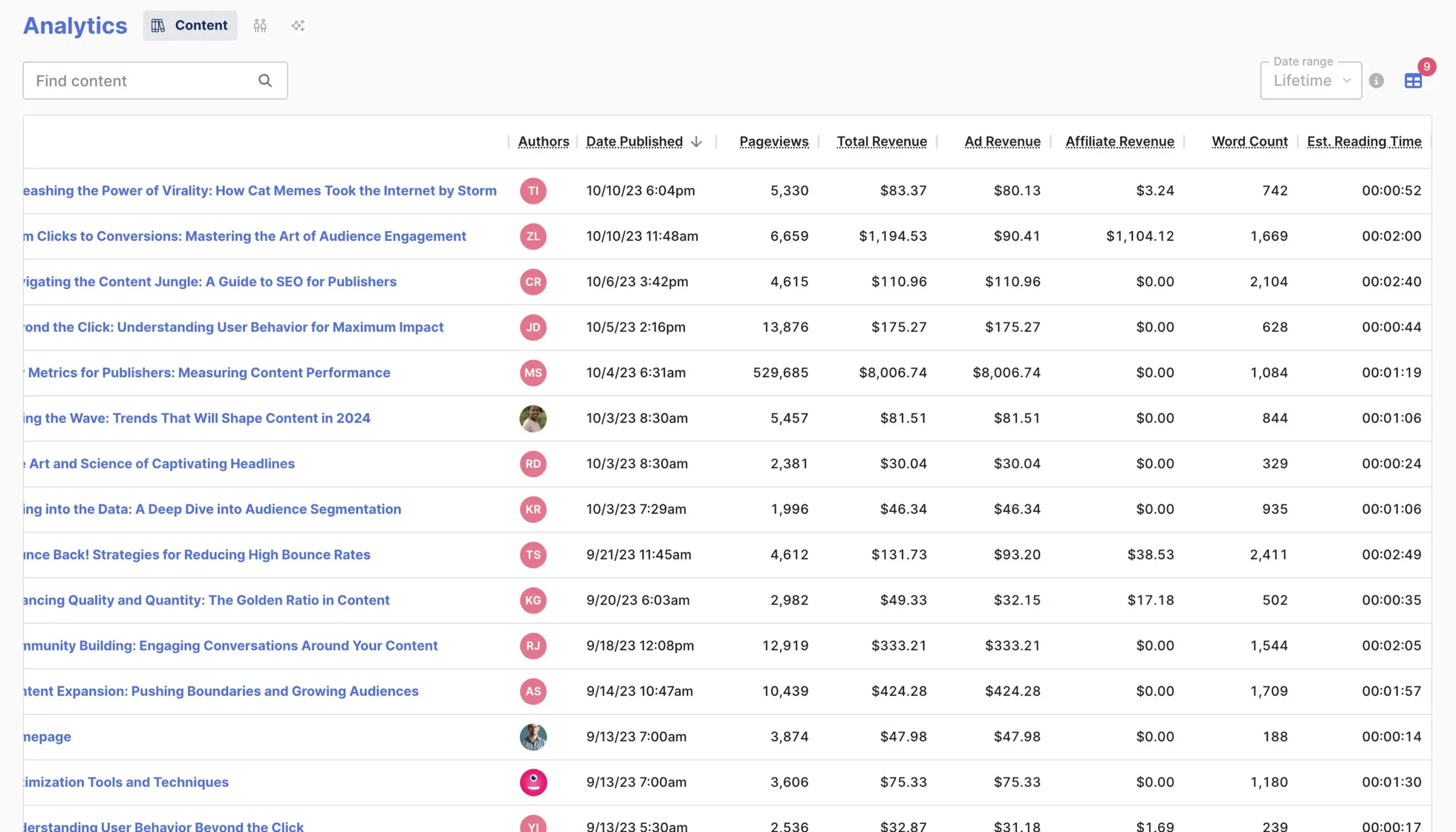
Task: Click the Analytics heading link
Action: [75, 26]
